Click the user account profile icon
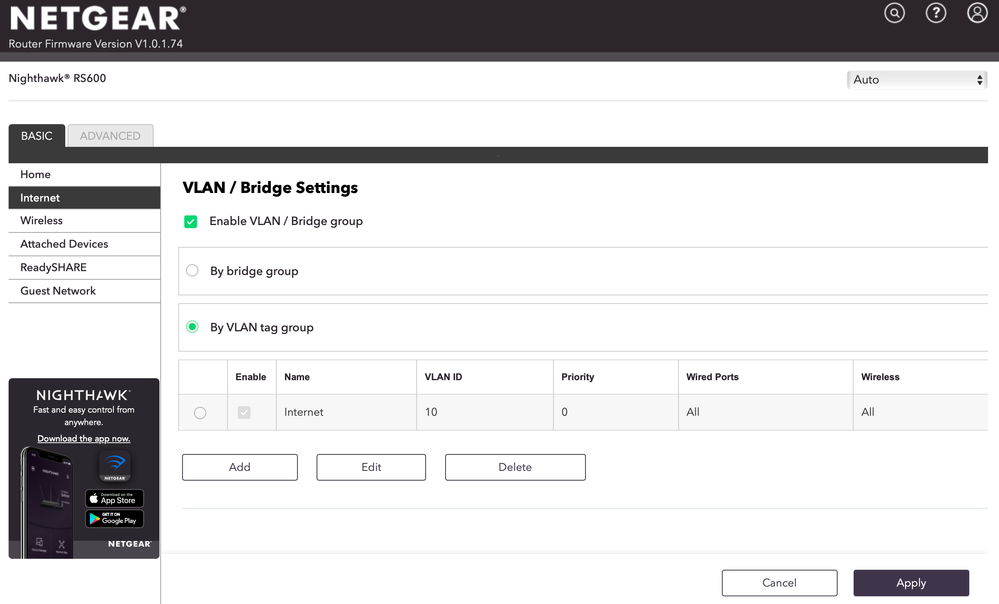The width and height of the screenshot is (999, 604). pos(977,13)
